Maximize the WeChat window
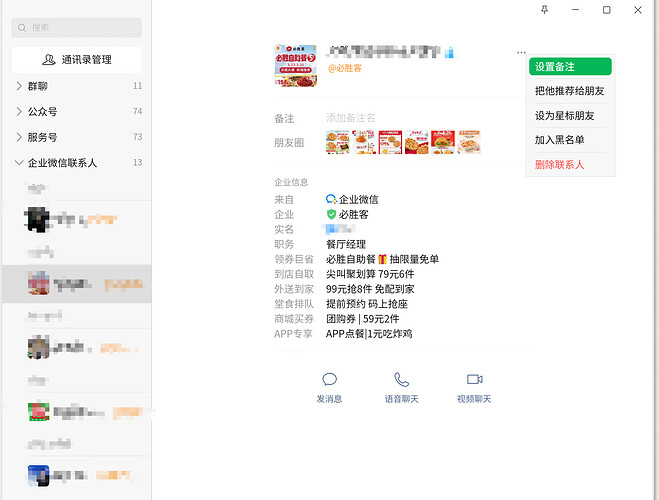This screenshot has width=659, height=500. click(x=606, y=10)
